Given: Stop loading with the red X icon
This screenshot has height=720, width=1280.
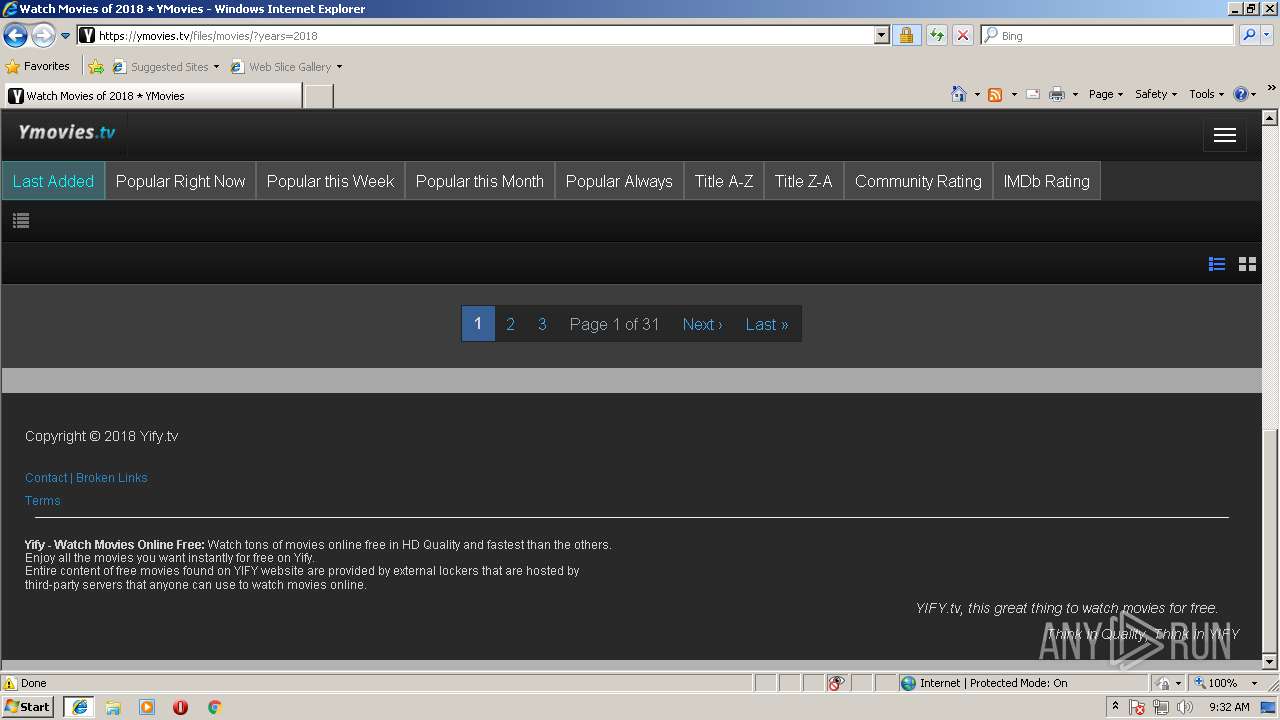Looking at the screenshot, I should click(962, 35).
